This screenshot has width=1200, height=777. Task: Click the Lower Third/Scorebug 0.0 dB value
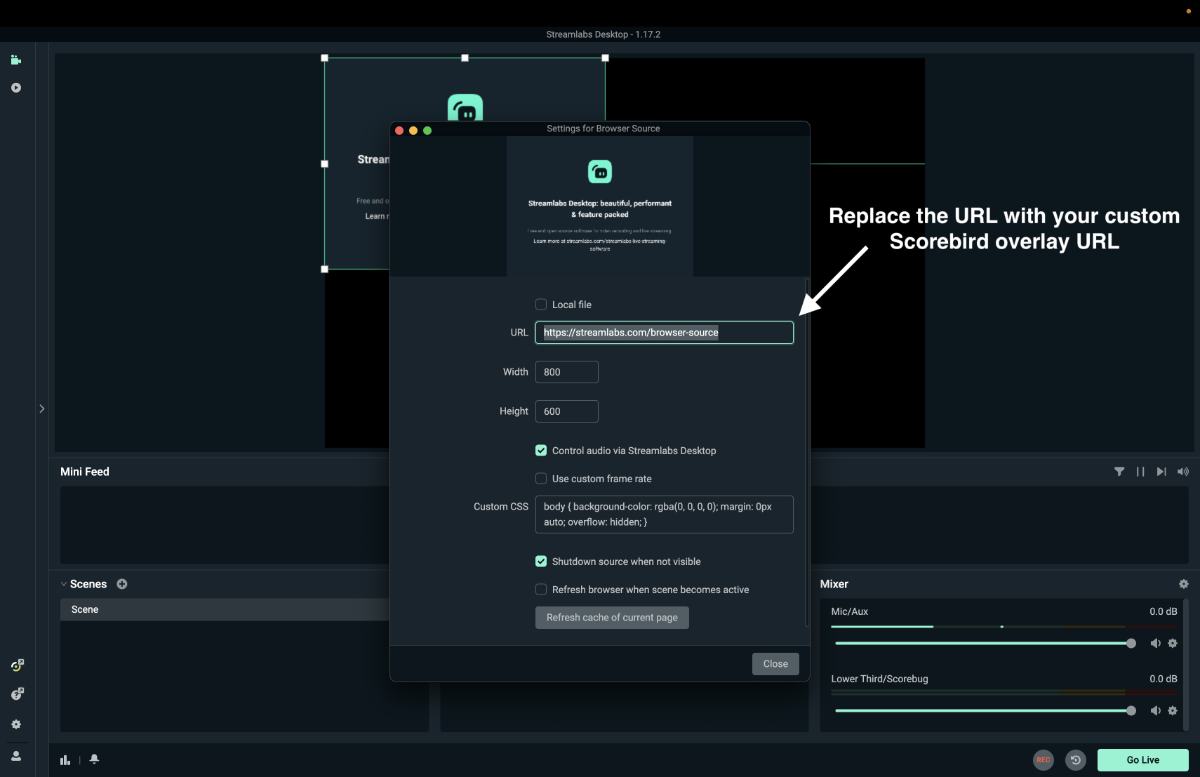pyautogui.click(x=1163, y=679)
